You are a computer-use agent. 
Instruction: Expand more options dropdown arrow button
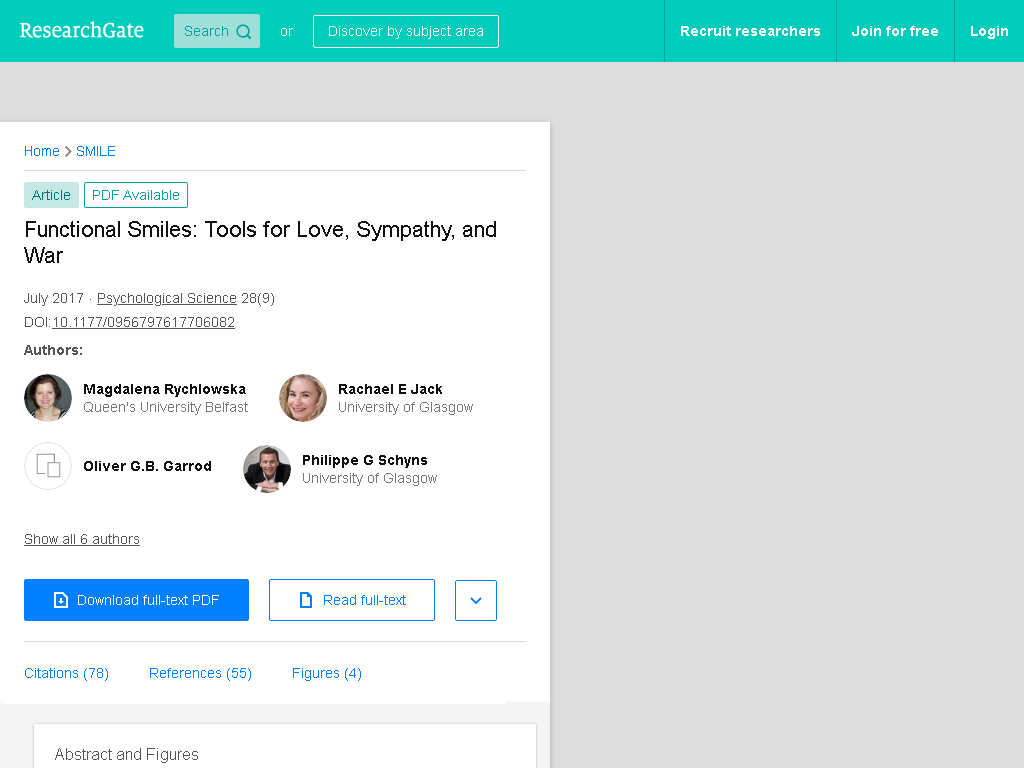click(476, 600)
